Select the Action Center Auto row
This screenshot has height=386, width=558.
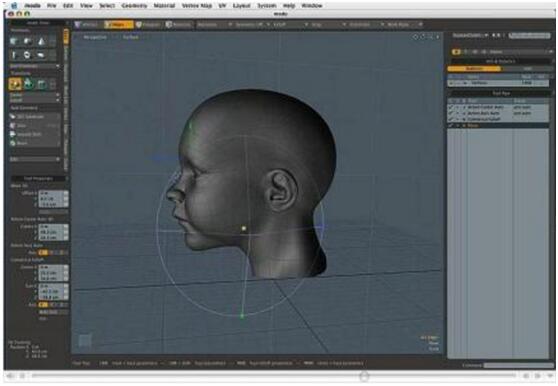click(x=499, y=107)
